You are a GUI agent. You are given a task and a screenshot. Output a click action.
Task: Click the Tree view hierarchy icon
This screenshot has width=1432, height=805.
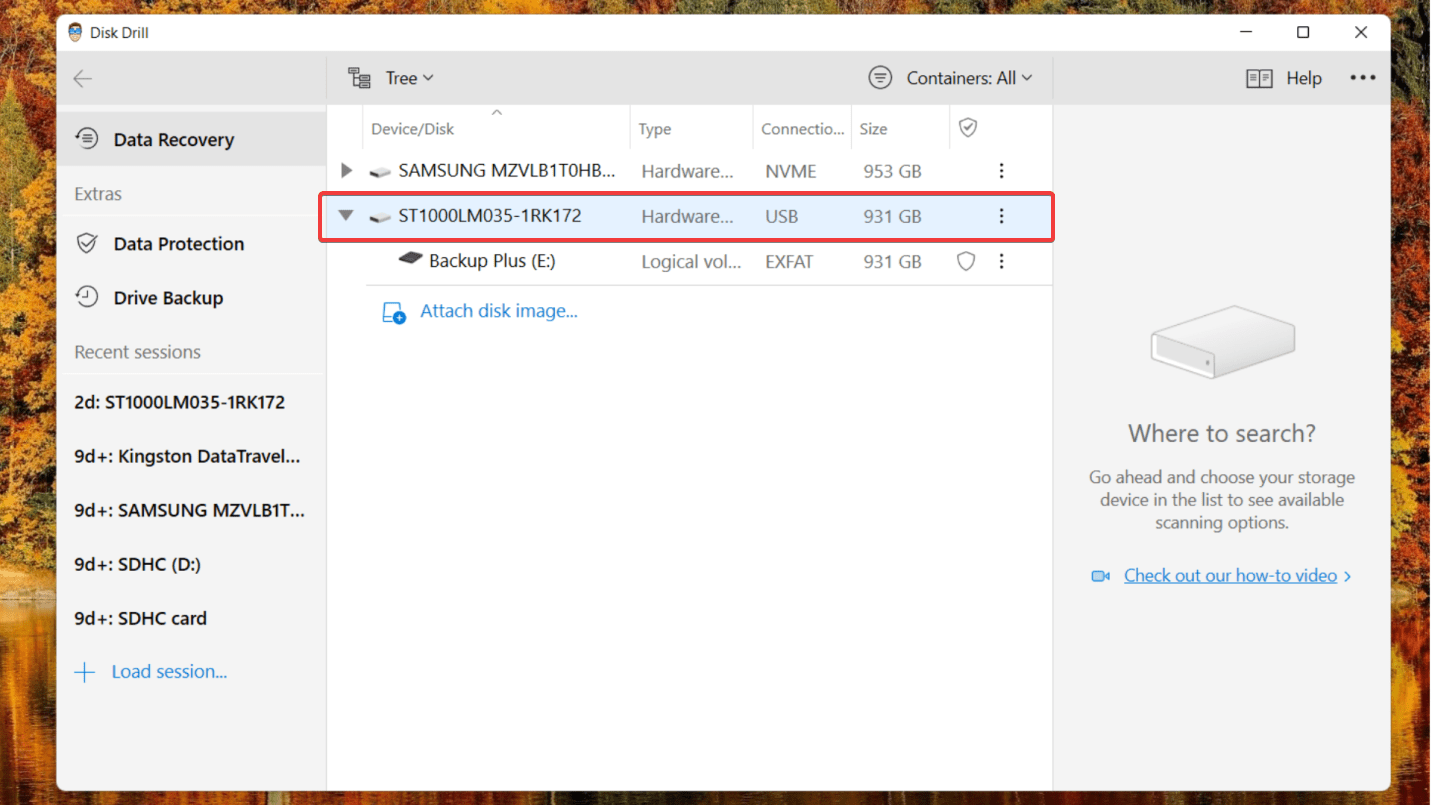tap(359, 78)
